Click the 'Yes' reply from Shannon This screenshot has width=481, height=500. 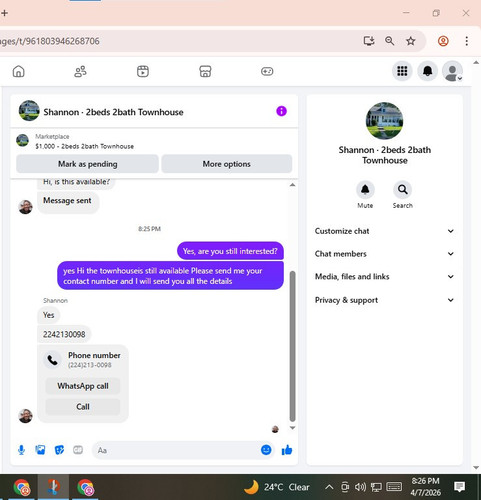pos(49,315)
